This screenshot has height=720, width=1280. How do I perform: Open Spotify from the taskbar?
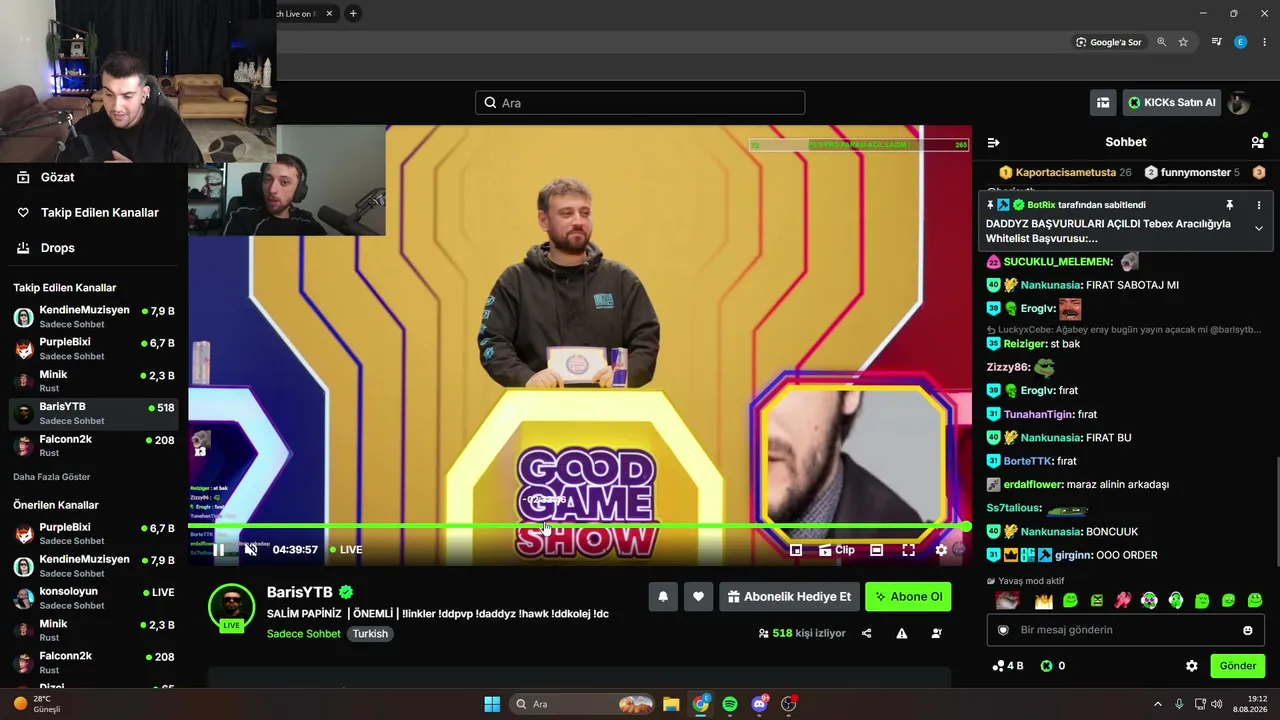coord(730,704)
